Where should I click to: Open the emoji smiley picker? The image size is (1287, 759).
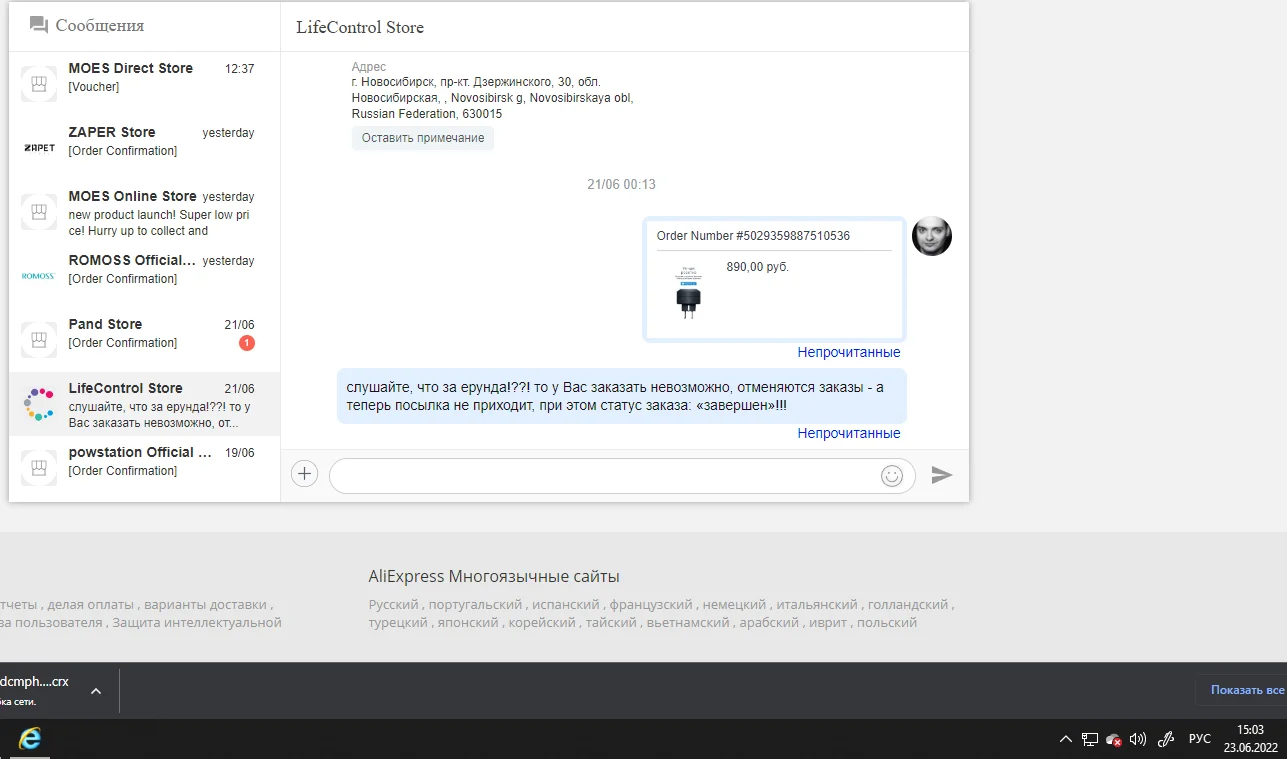[892, 476]
